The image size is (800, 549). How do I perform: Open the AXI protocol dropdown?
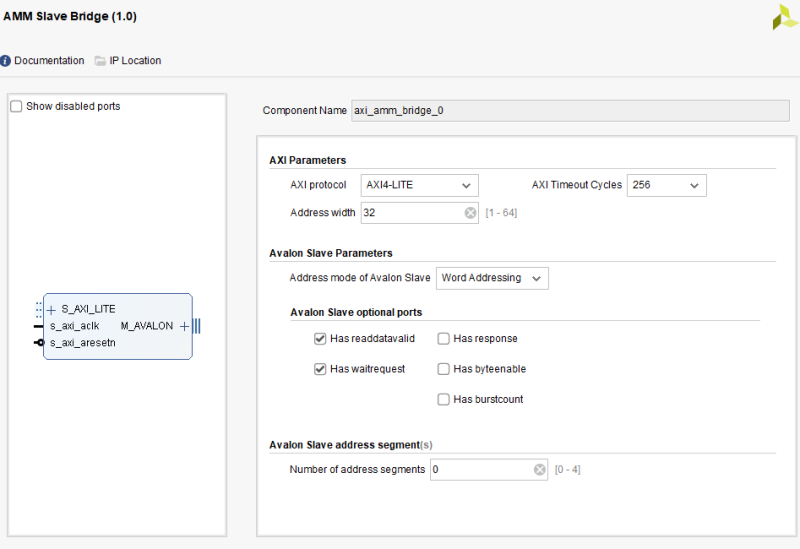[419, 185]
